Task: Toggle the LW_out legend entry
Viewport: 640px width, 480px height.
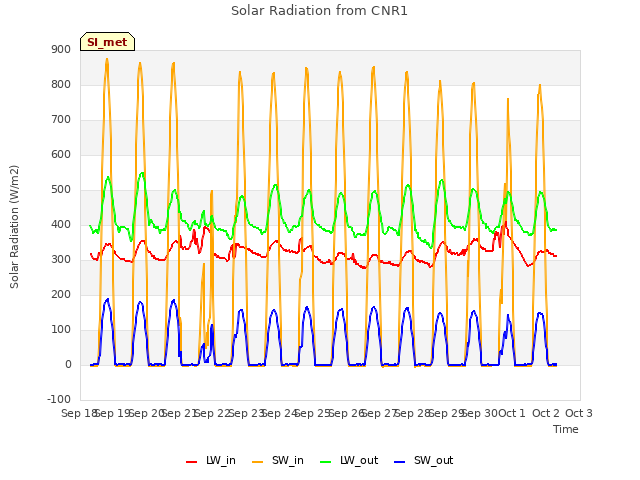Action: click(349, 460)
